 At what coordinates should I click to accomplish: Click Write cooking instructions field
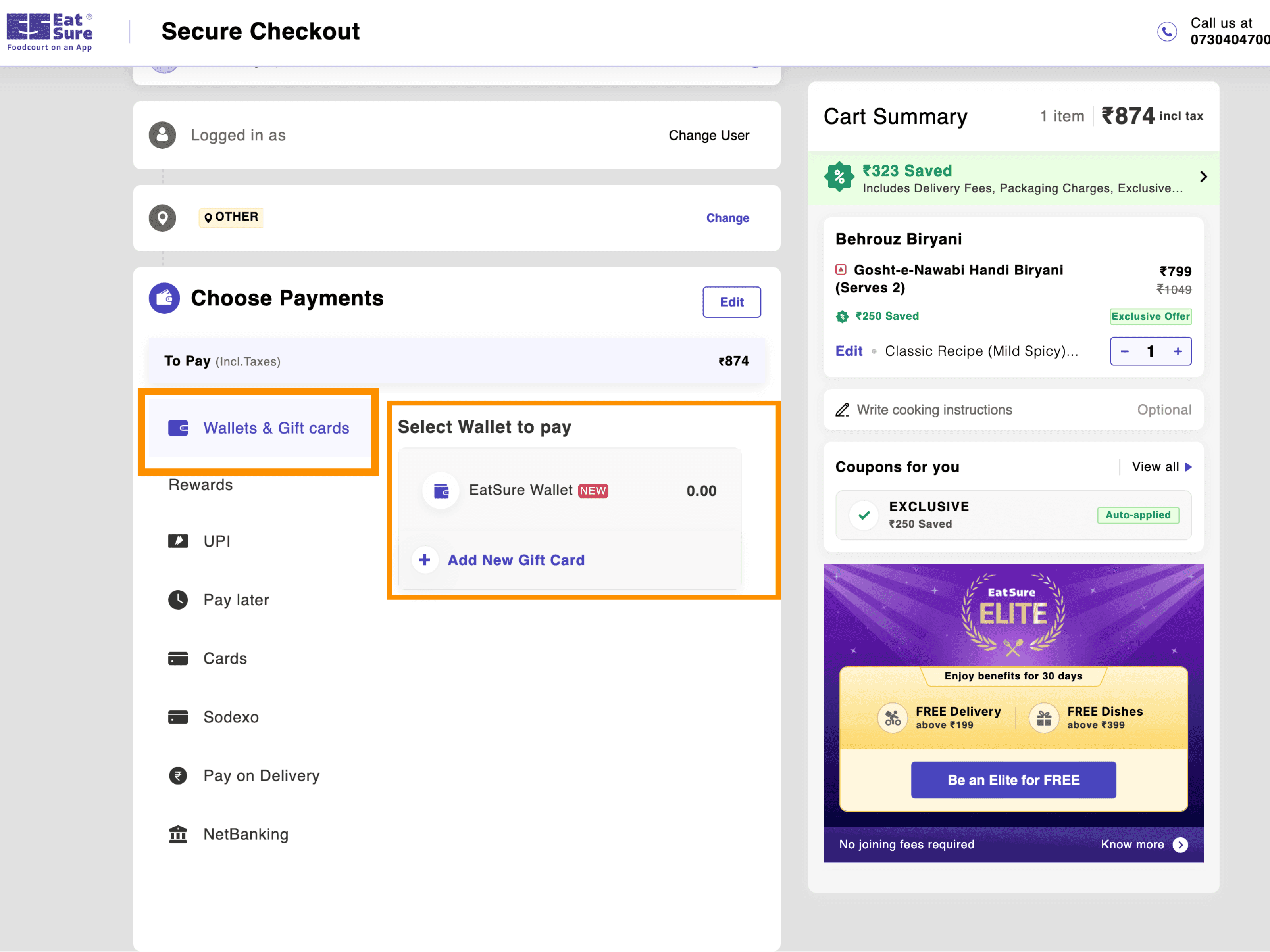[1013, 410]
